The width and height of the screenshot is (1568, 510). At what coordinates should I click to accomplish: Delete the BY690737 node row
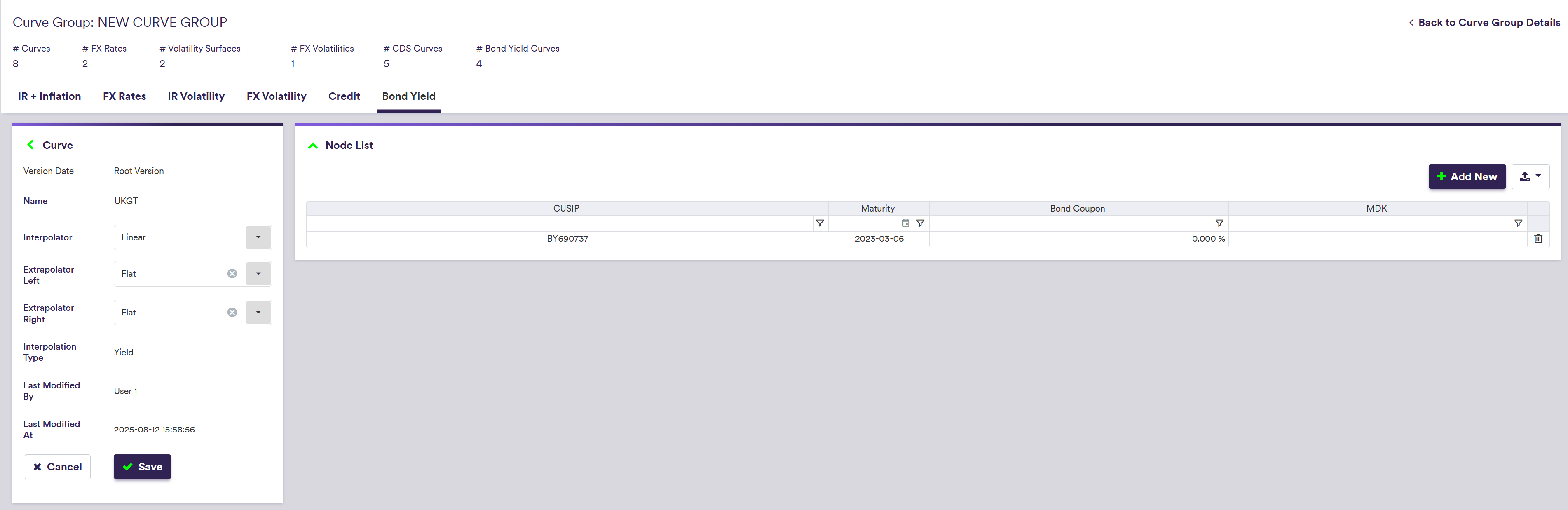1538,239
